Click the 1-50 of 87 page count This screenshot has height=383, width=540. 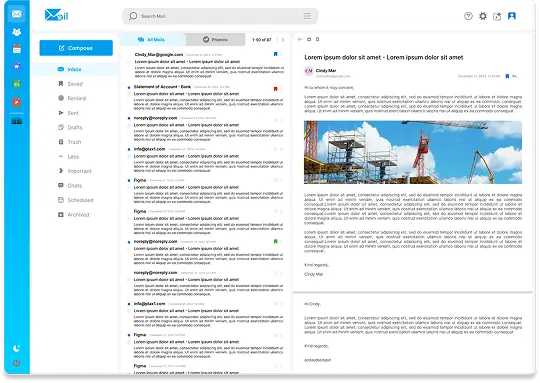[261, 40]
